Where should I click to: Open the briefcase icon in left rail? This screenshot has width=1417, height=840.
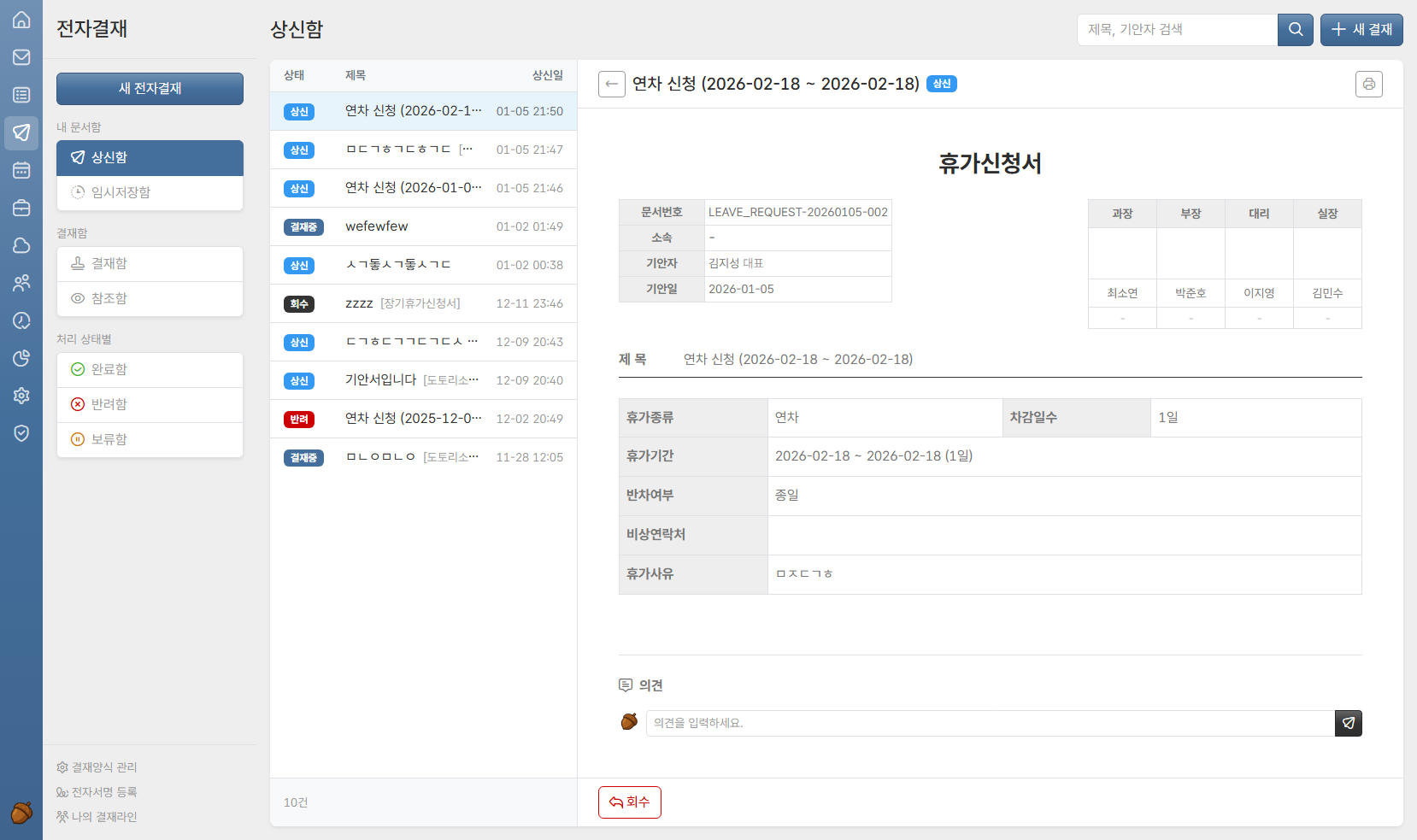pyautogui.click(x=21, y=208)
